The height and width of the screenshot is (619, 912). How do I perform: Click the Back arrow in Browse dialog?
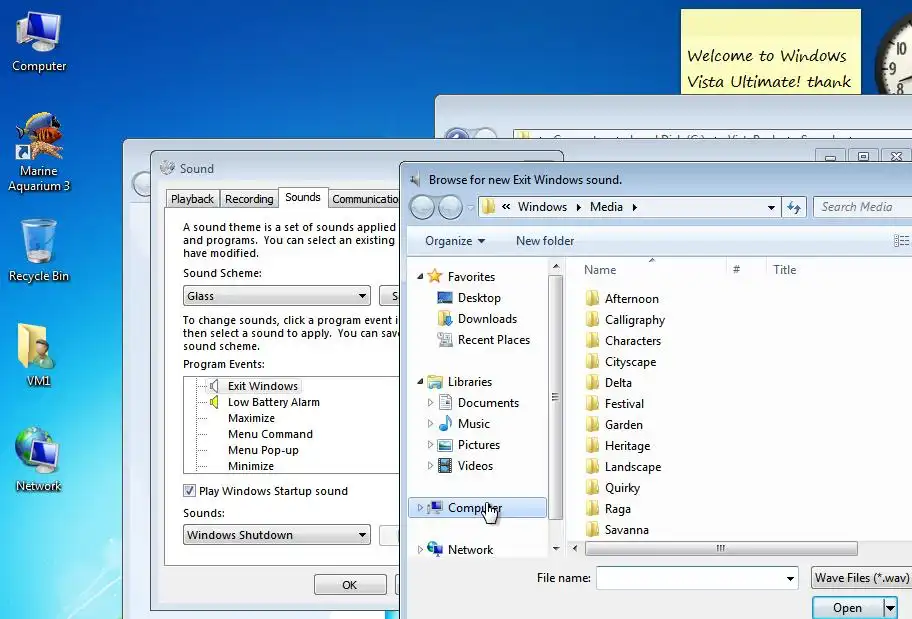422,207
